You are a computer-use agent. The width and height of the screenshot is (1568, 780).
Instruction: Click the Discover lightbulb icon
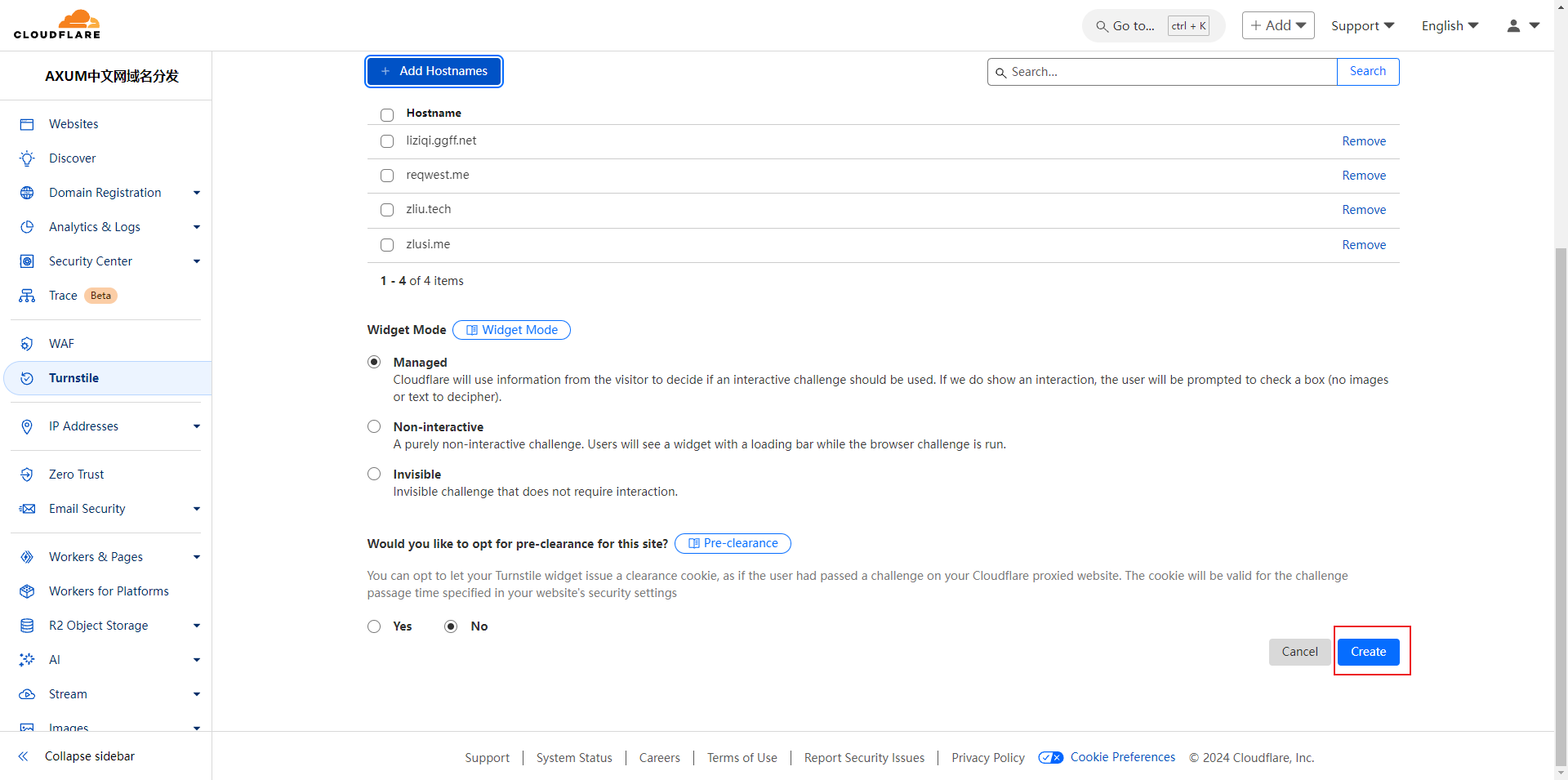pyautogui.click(x=27, y=158)
